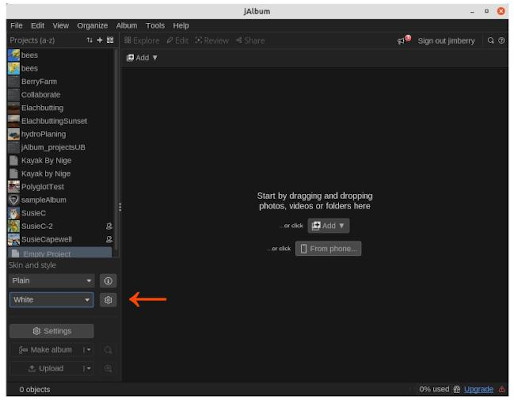Select the BerryFarm project
Screen dimensions: 514x400
pyautogui.click(x=60, y=82)
